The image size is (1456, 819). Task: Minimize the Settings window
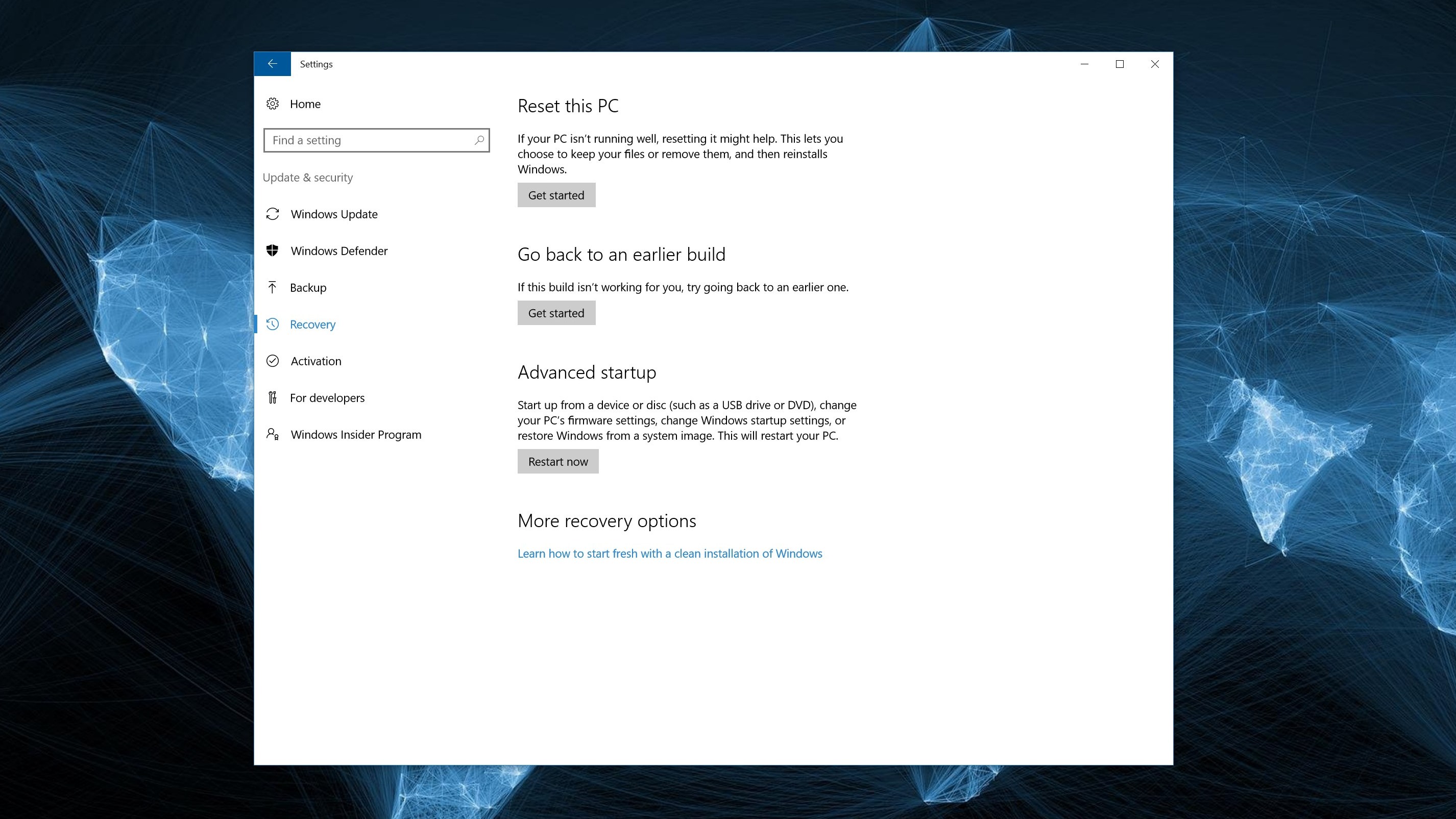coord(1084,64)
